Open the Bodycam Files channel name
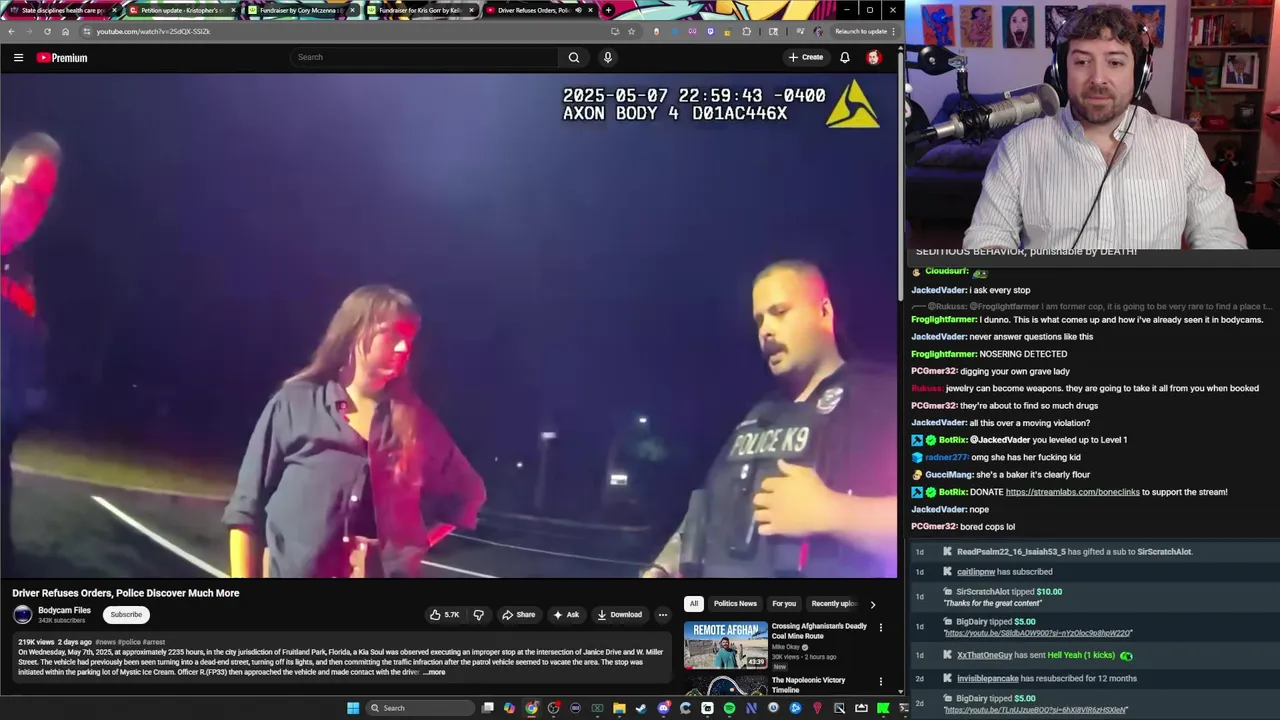Screen dimensions: 1280x720 point(64,610)
